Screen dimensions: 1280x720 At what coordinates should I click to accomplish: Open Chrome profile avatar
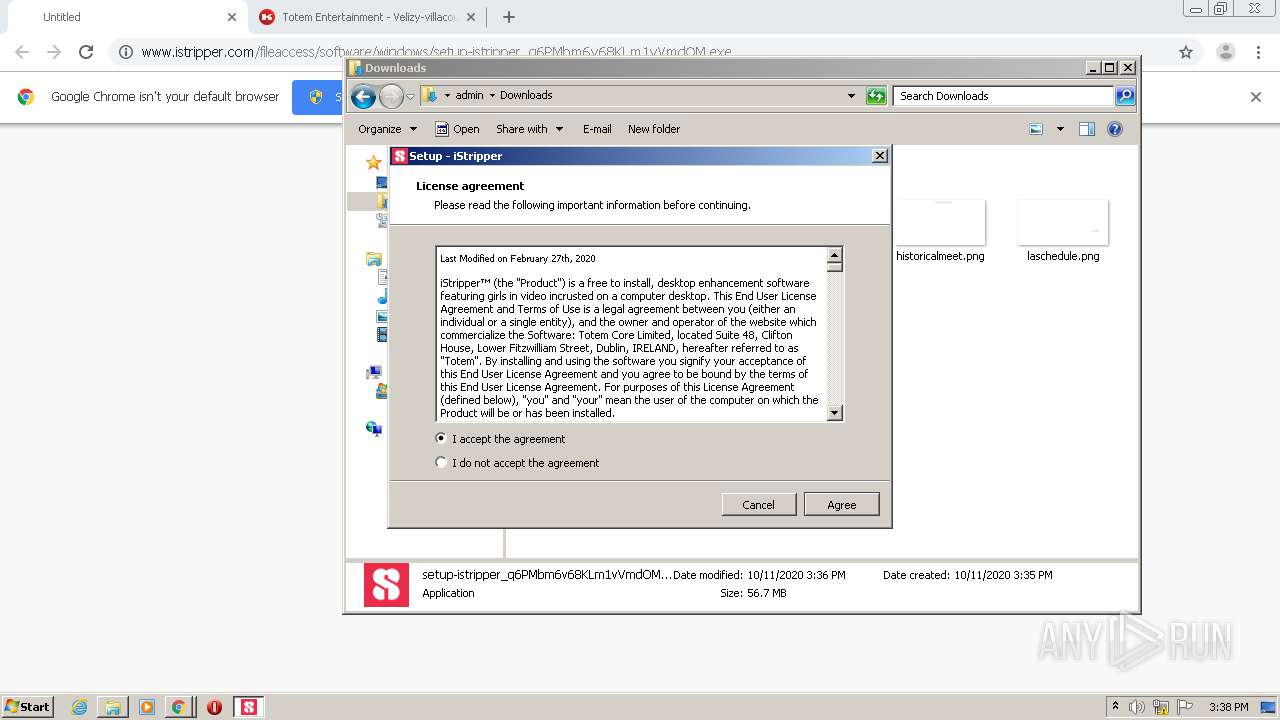[1225, 52]
